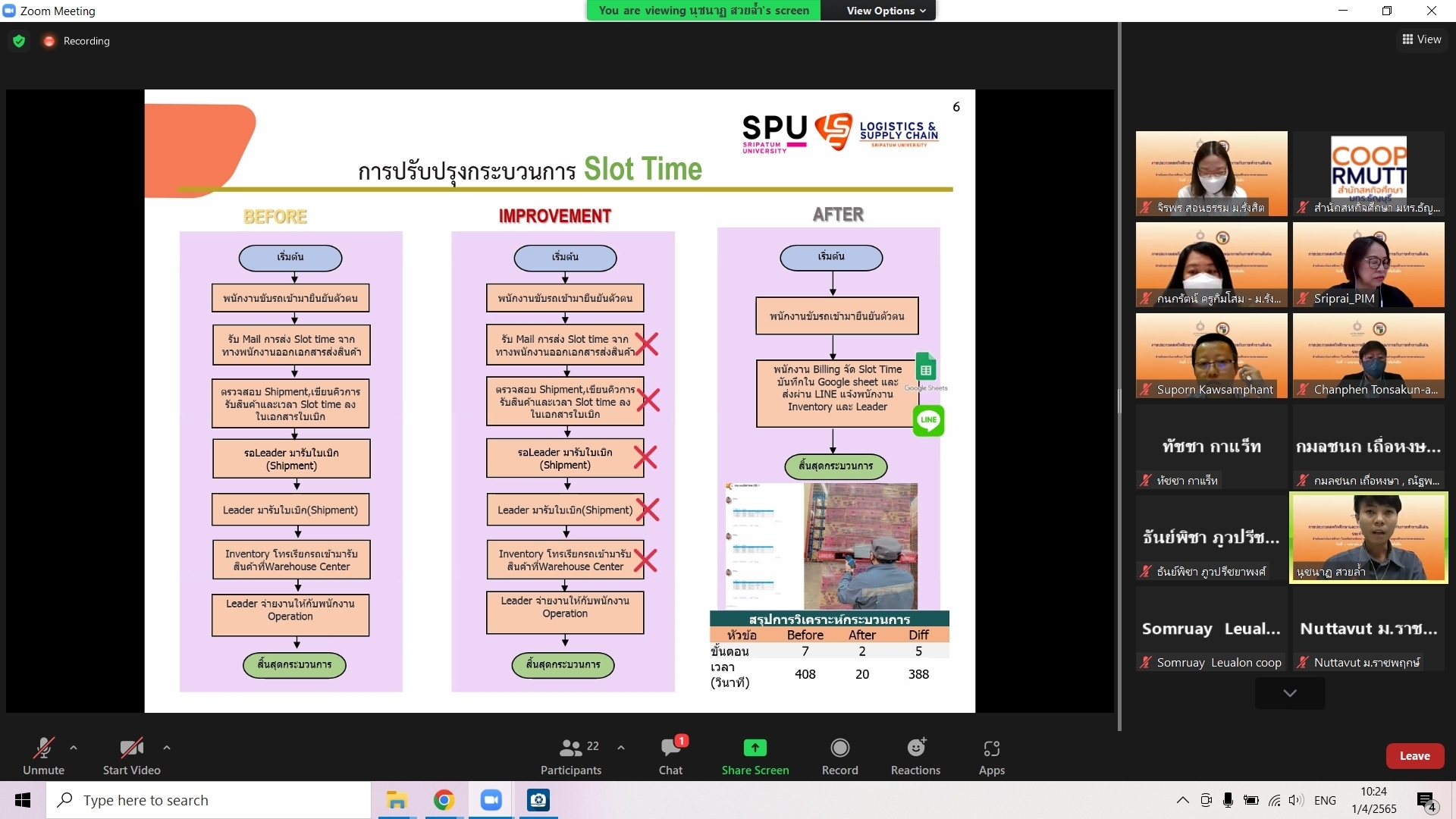Switch the ENG input language
This screenshot has width=1456, height=819.
1325,800
